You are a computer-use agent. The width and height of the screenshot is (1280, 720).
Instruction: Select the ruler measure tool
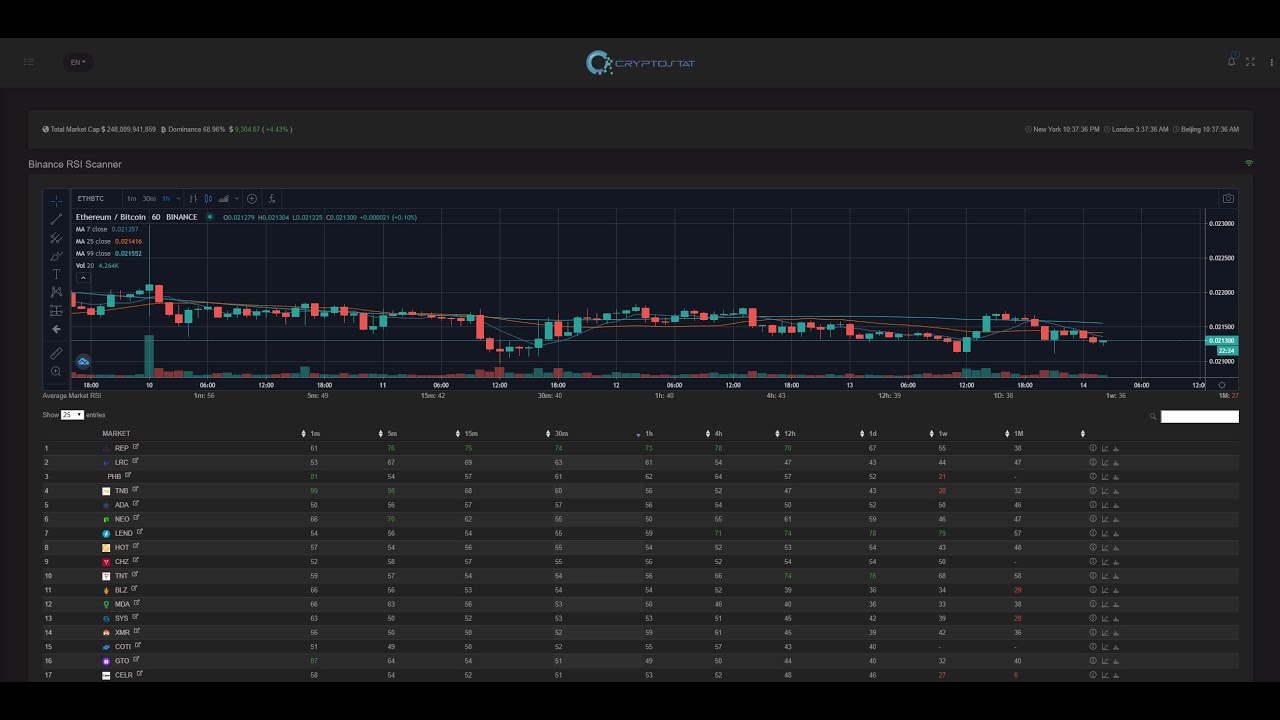(56, 353)
